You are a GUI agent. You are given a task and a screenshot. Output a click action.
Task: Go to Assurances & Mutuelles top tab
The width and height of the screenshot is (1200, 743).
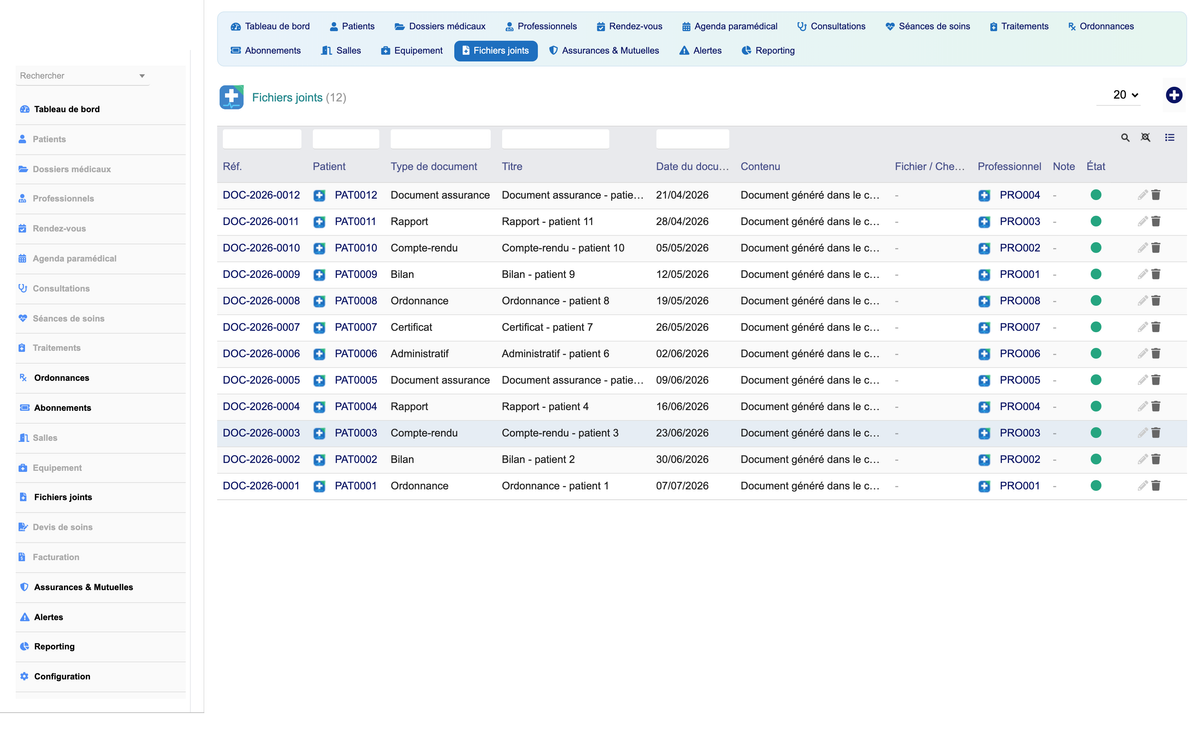[604, 50]
